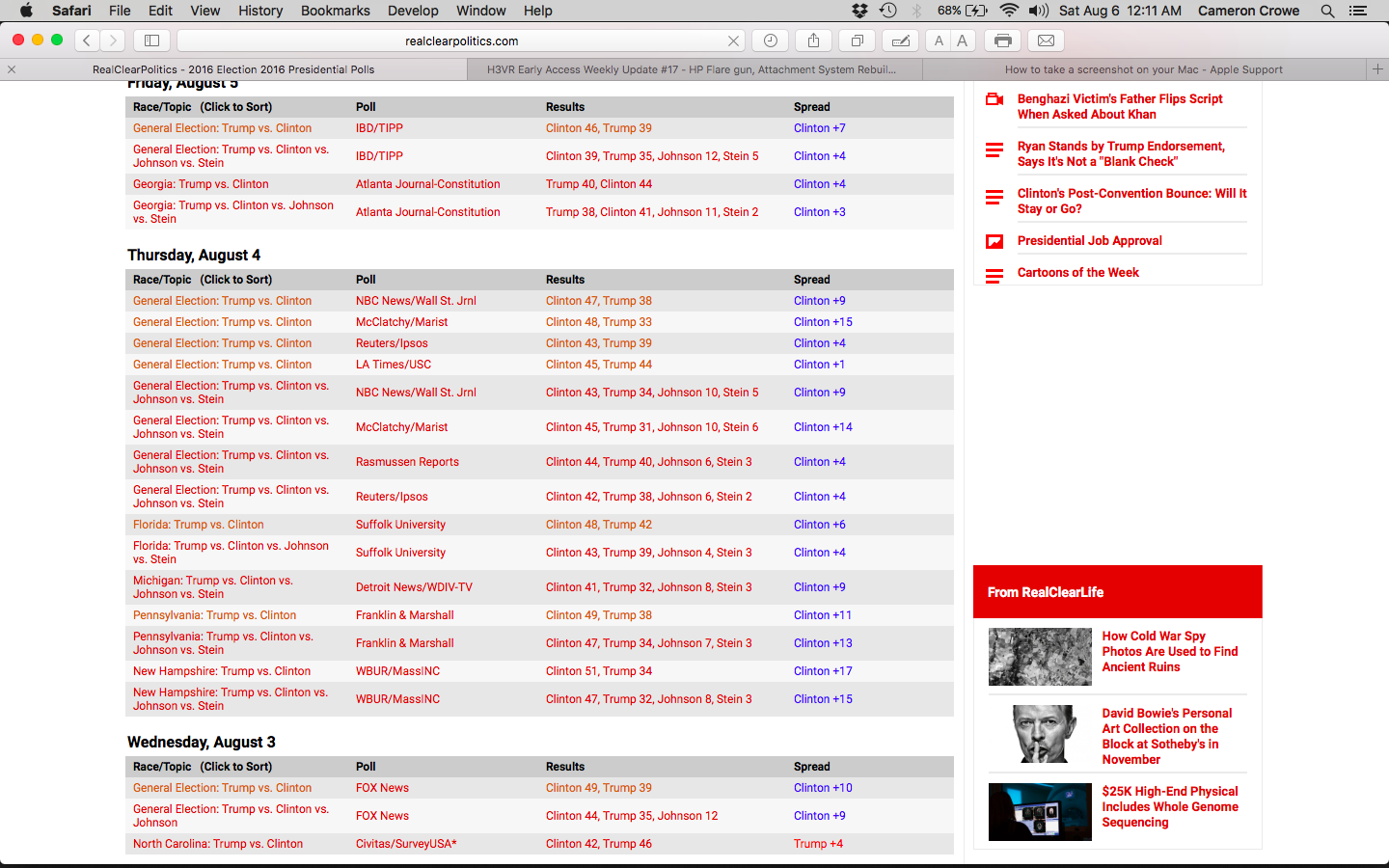Open the Rasmussen Reports poll link
The image size is (1389, 868).
tap(407, 462)
